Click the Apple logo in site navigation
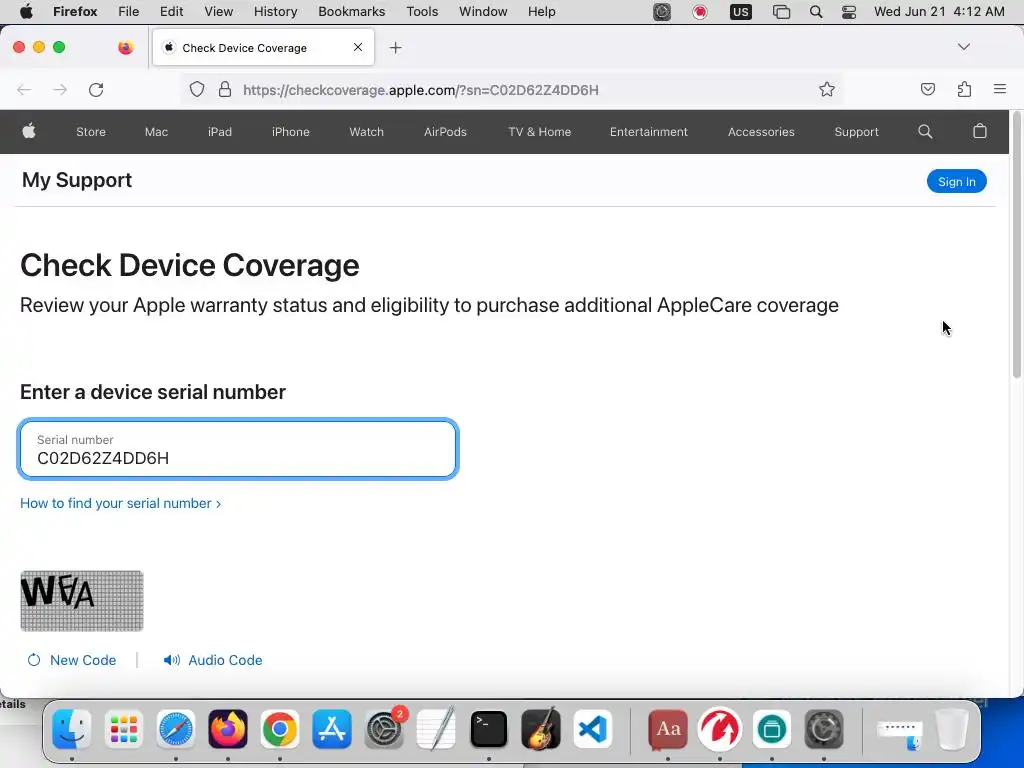The height and width of the screenshot is (768, 1024). [x=29, y=131]
